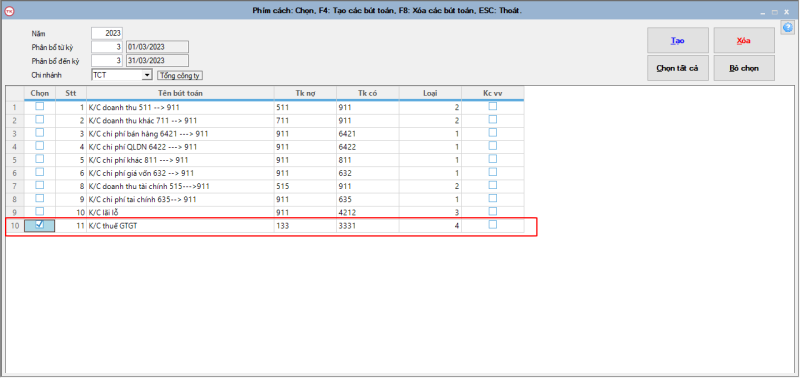Click the Chọn tất cả button

pyautogui.click(x=678, y=68)
